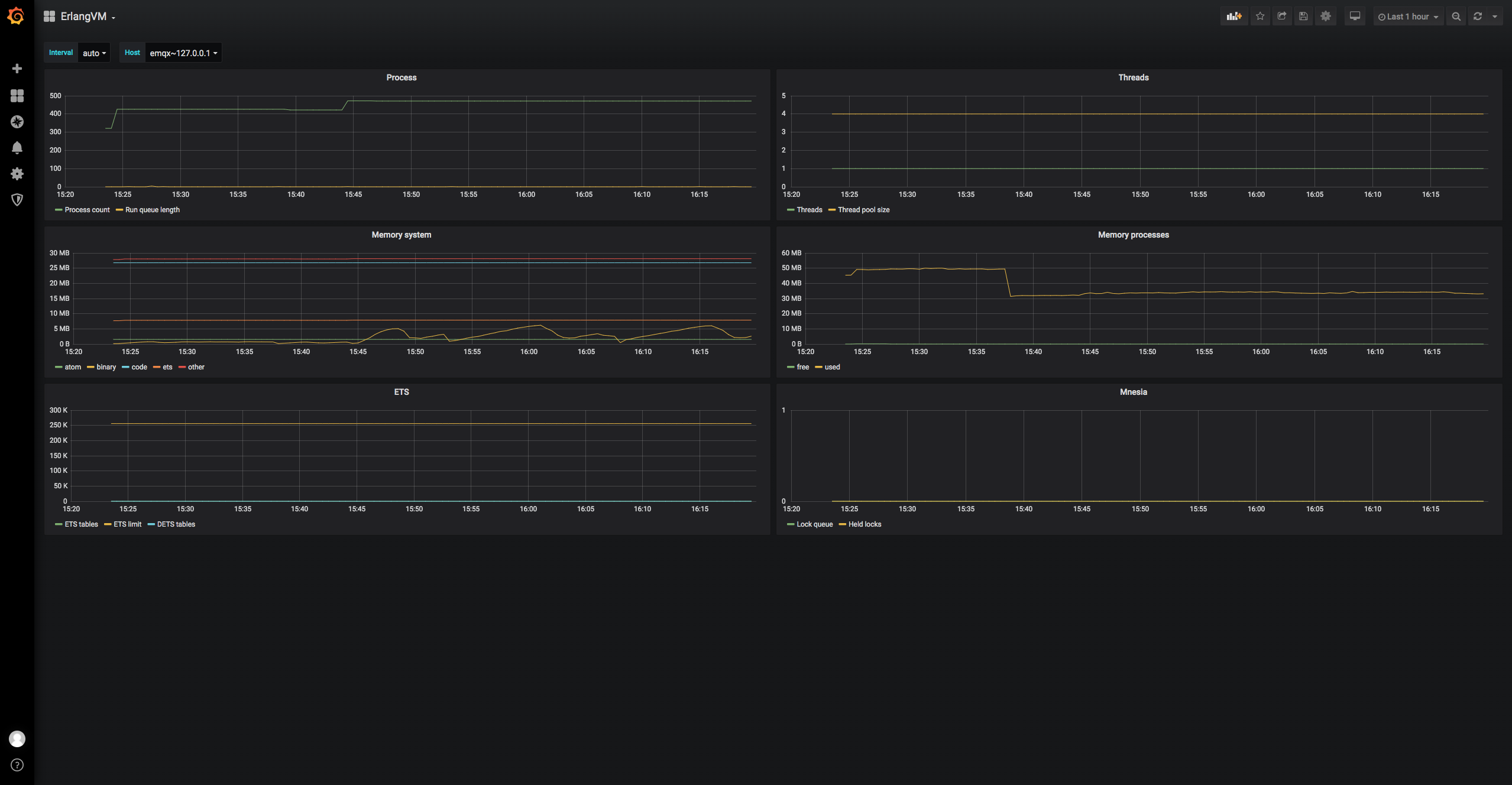Viewport: 1512px width, 785px height.
Task: Open the Server Admin shield icon
Action: coord(17,200)
